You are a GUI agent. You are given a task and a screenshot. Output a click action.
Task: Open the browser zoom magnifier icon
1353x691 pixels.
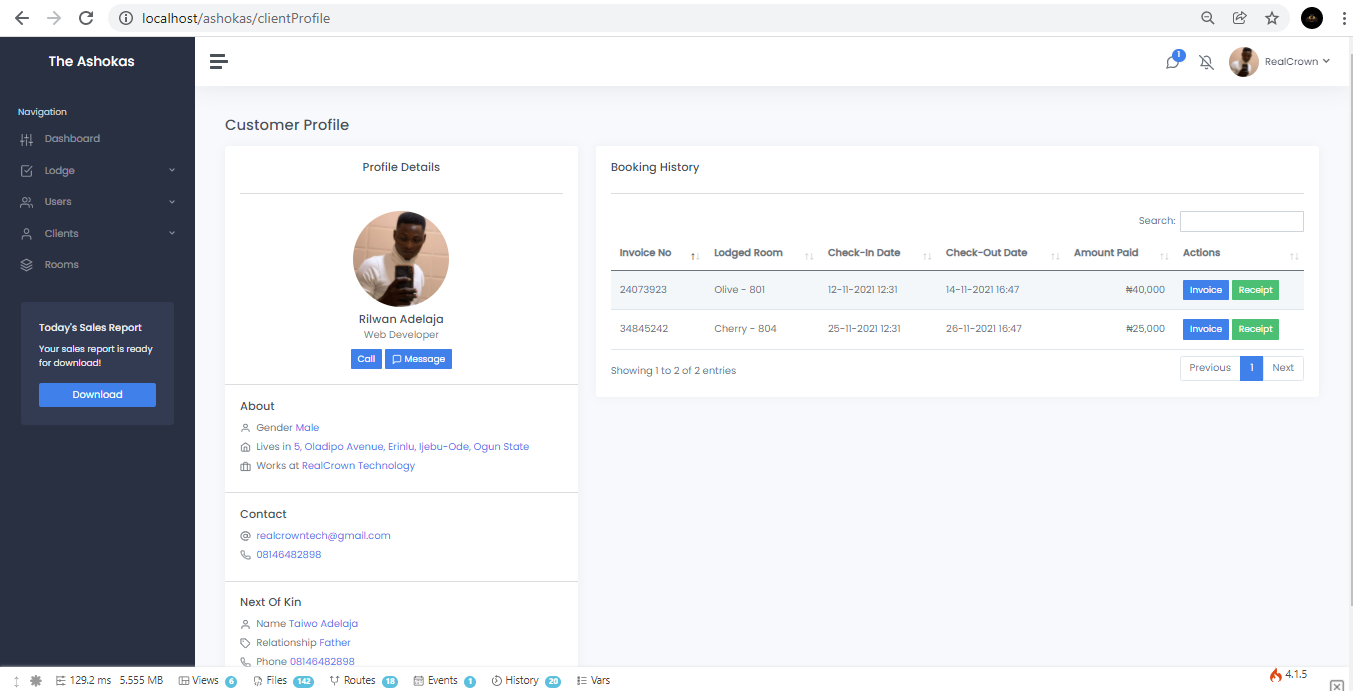click(x=1207, y=18)
